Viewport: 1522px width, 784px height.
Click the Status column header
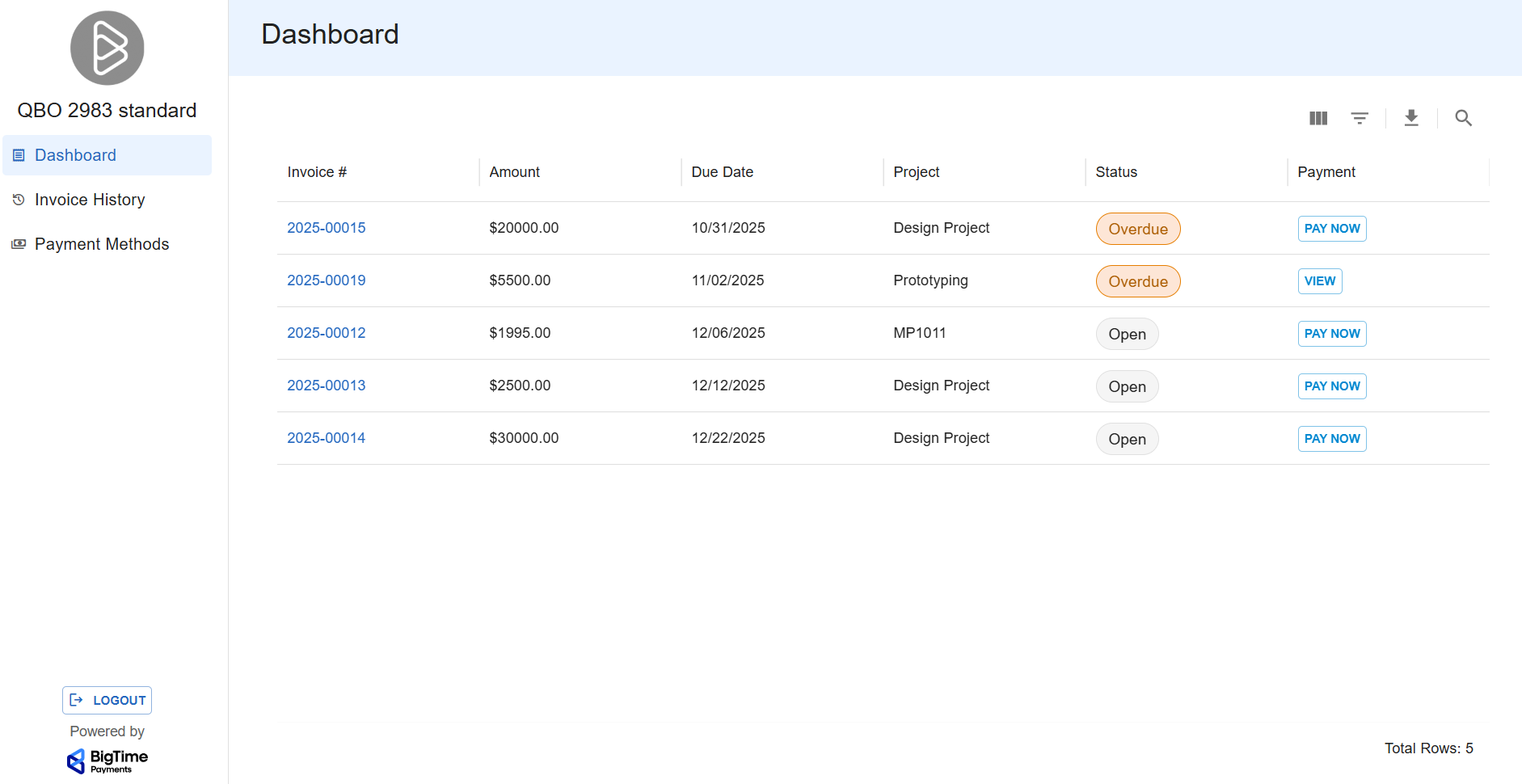(x=1115, y=172)
